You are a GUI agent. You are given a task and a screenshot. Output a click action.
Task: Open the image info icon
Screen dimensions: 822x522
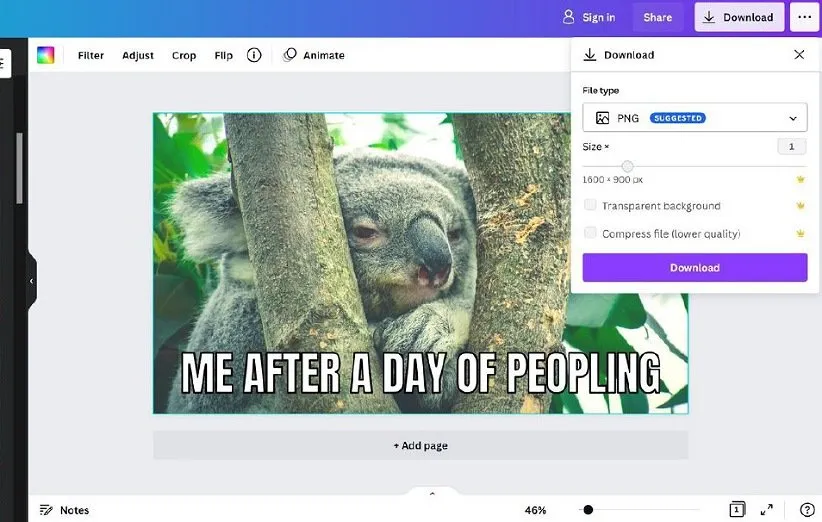(254, 55)
